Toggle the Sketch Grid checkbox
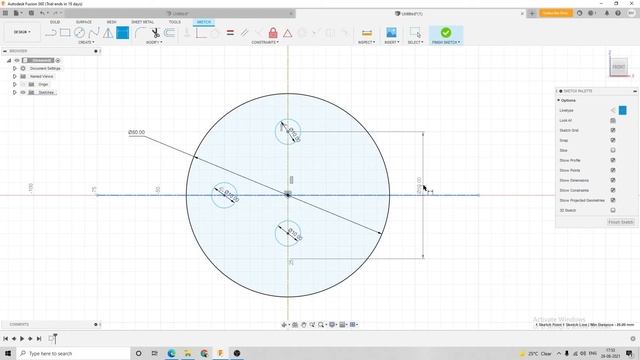The image size is (640, 360). [x=613, y=130]
